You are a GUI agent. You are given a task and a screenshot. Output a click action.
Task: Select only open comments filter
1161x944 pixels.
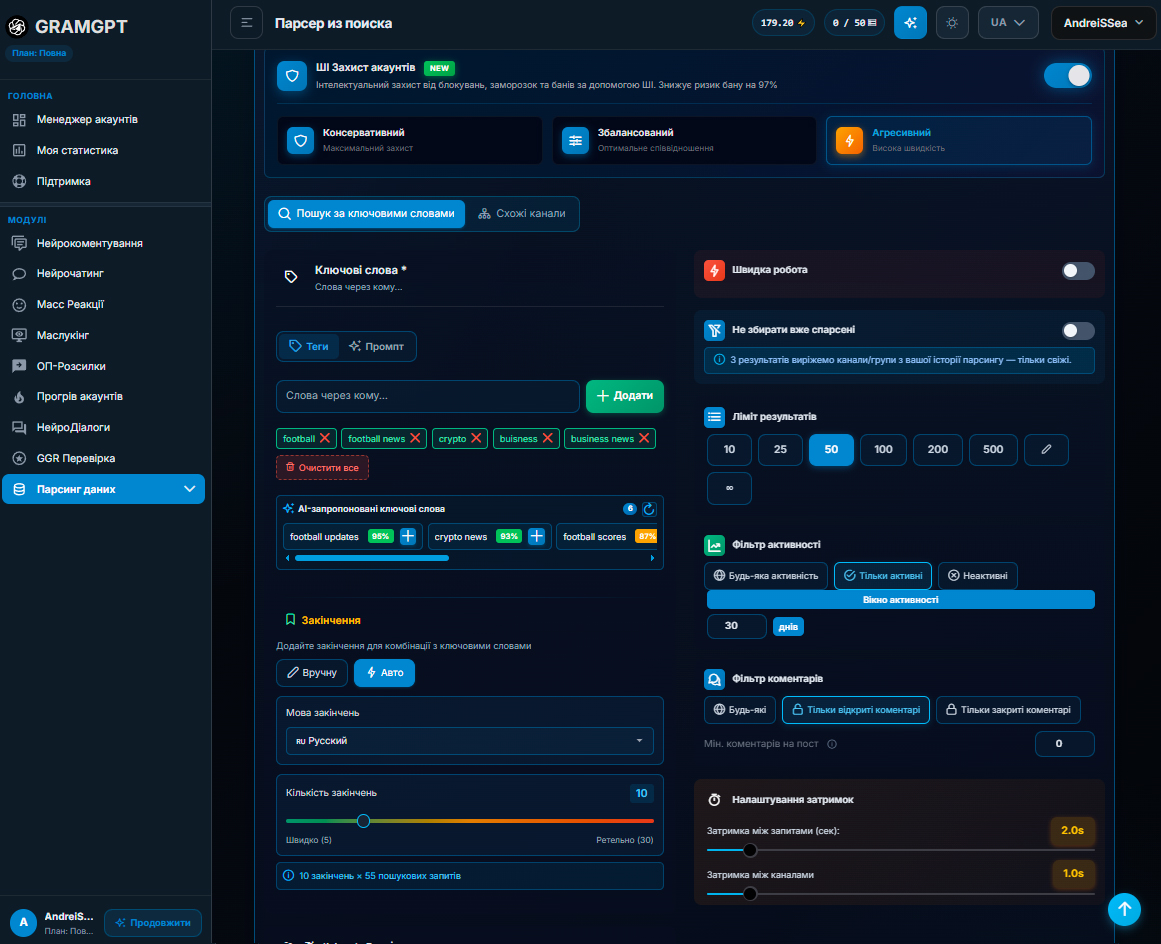point(856,710)
